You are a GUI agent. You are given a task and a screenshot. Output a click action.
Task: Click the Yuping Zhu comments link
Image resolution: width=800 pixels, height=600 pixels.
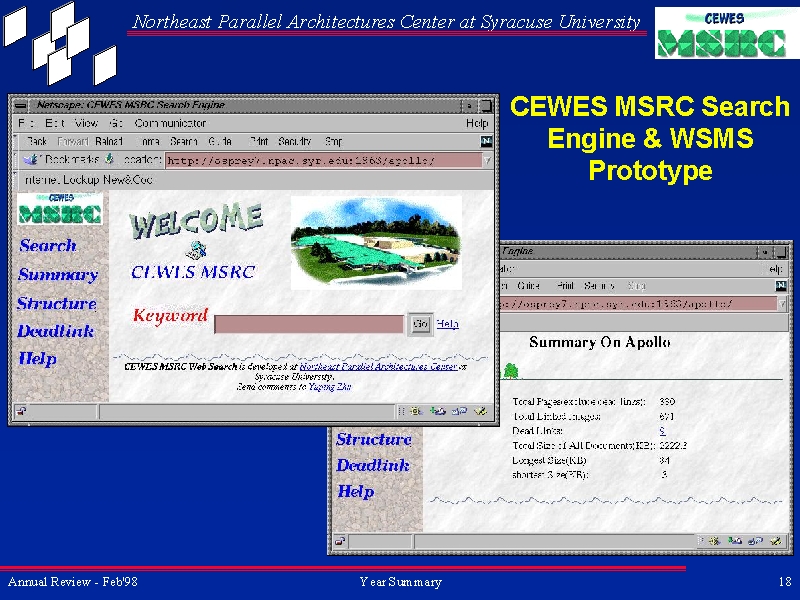330,387
